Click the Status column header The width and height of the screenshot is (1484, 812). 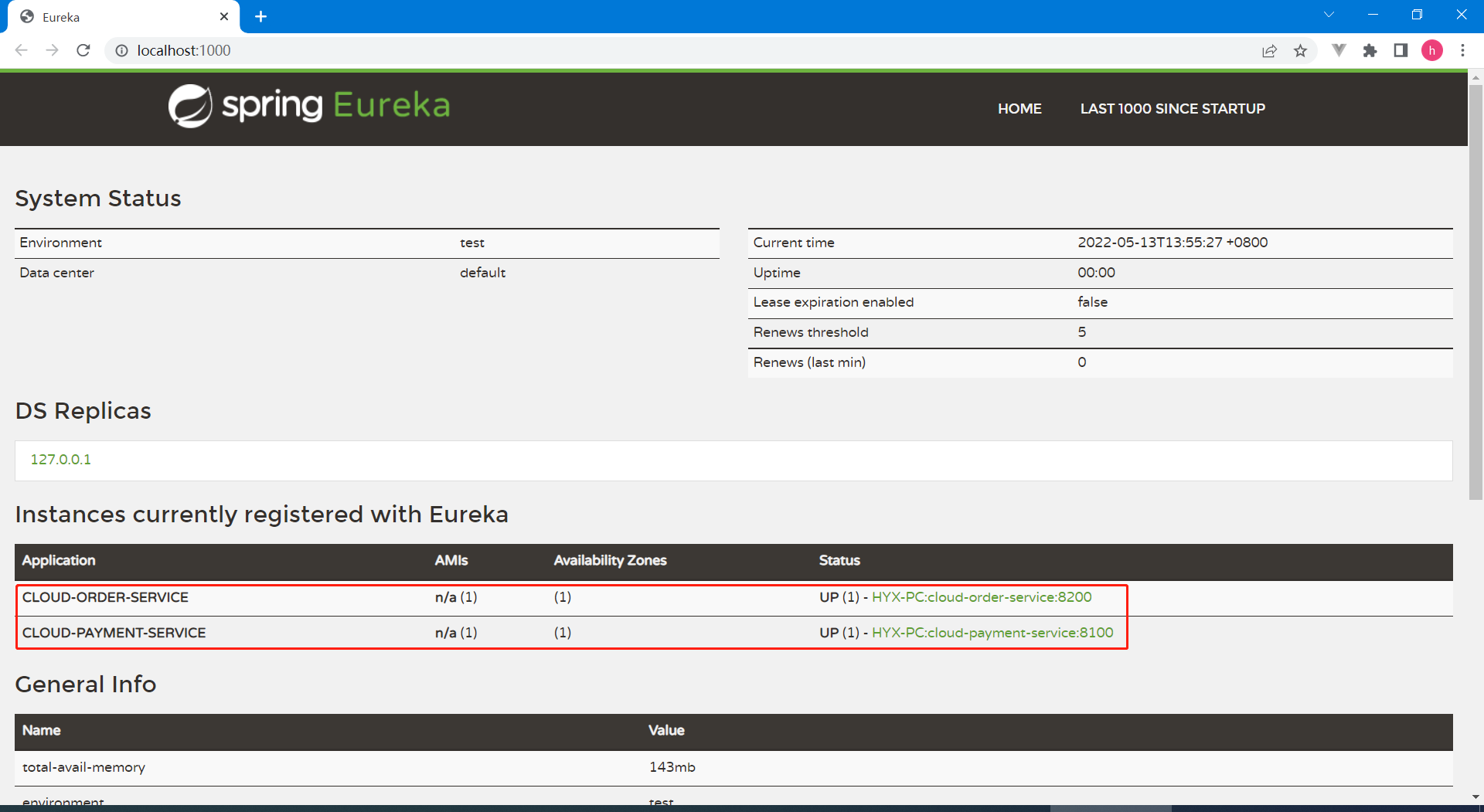tap(839, 561)
